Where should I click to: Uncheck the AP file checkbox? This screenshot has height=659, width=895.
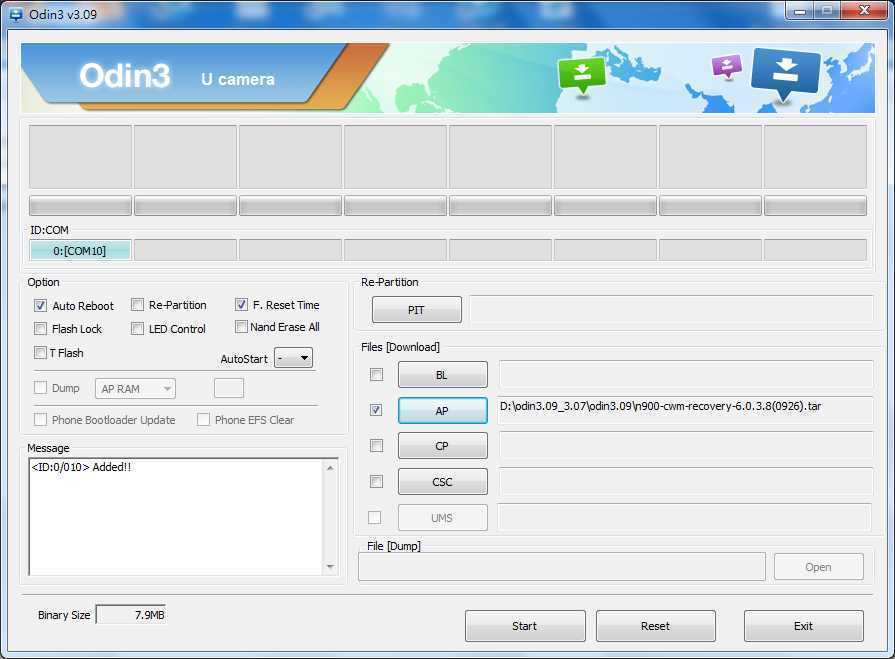pyautogui.click(x=376, y=410)
